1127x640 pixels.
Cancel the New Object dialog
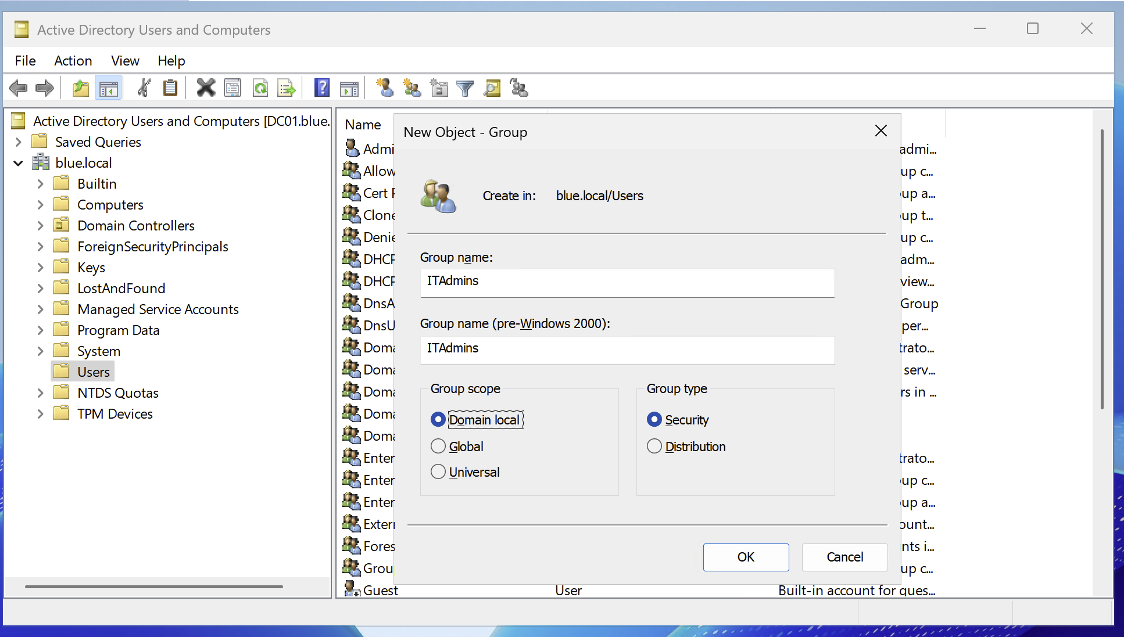pyautogui.click(x=845, y=557)
